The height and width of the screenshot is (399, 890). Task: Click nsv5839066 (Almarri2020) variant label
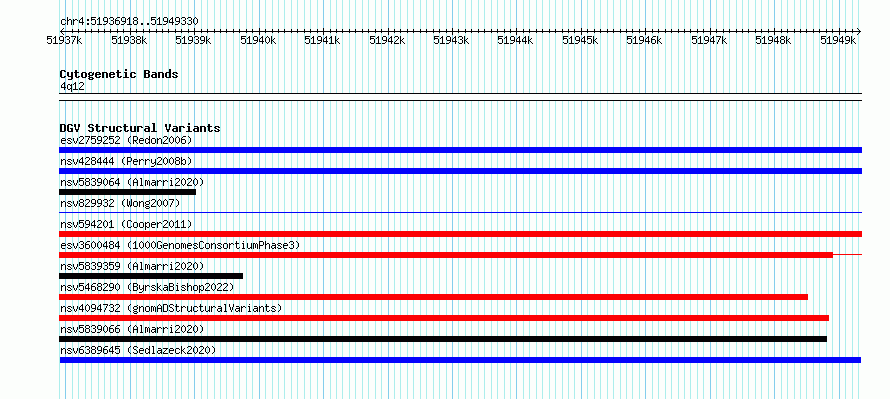pos(132,329)
